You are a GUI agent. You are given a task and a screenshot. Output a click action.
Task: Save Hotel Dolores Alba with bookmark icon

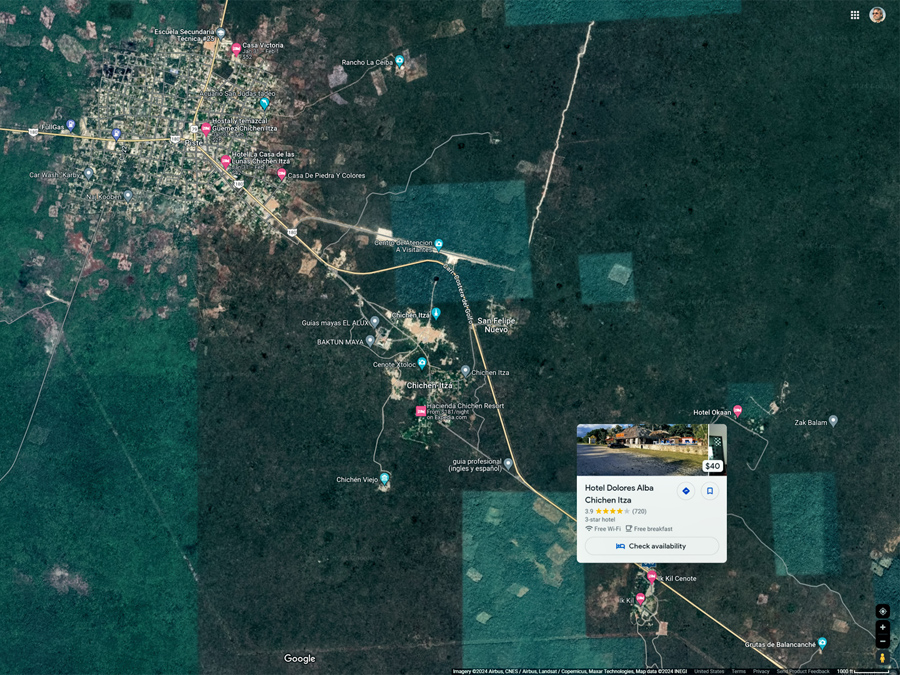coord(709,491)
